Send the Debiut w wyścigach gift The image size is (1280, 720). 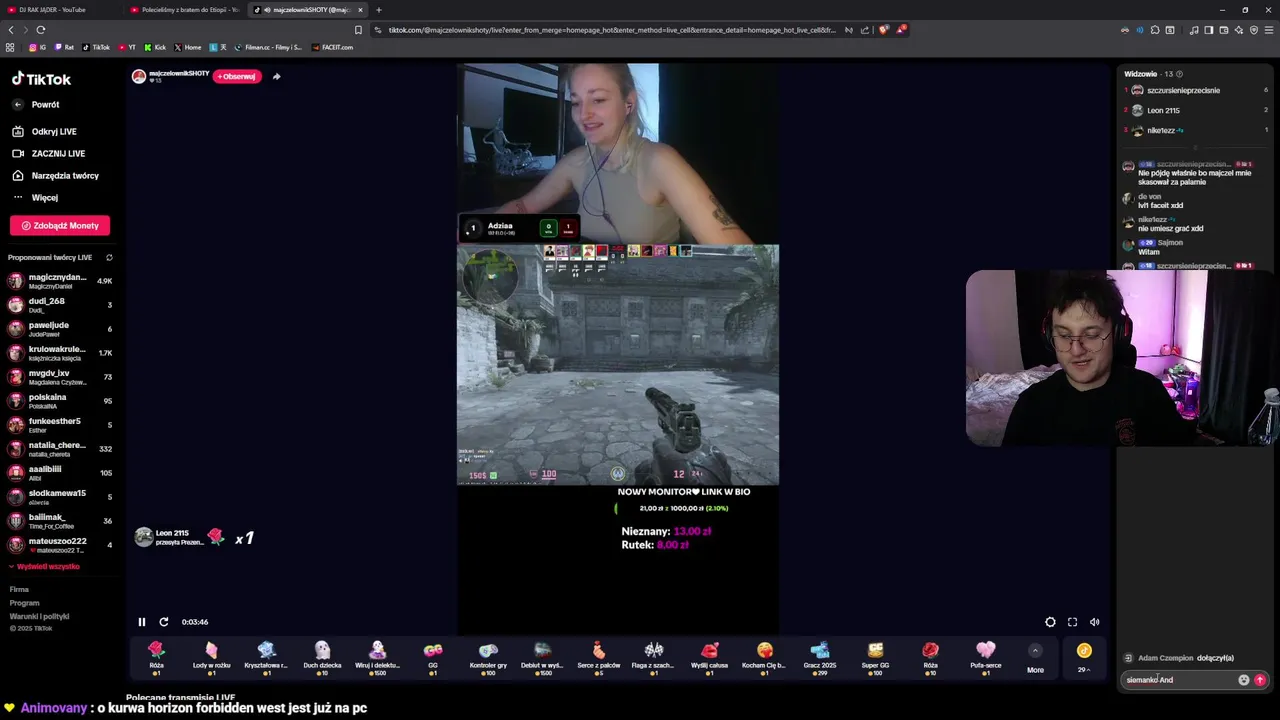click(542, 659)
